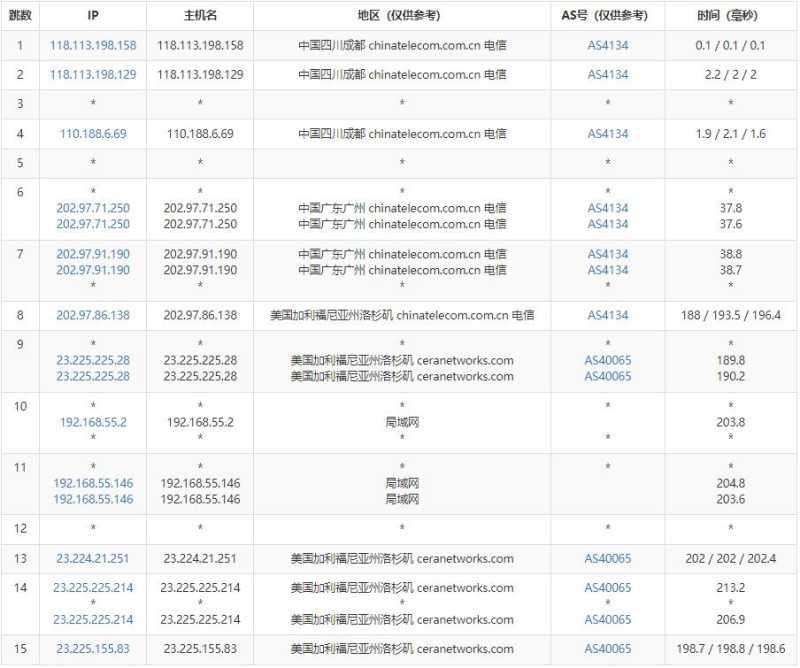The height and width of the screenshot is (668, 800).
Task: Select the 1.9 / 2.1 / 1.6 time cell
Action: (731, 134)
